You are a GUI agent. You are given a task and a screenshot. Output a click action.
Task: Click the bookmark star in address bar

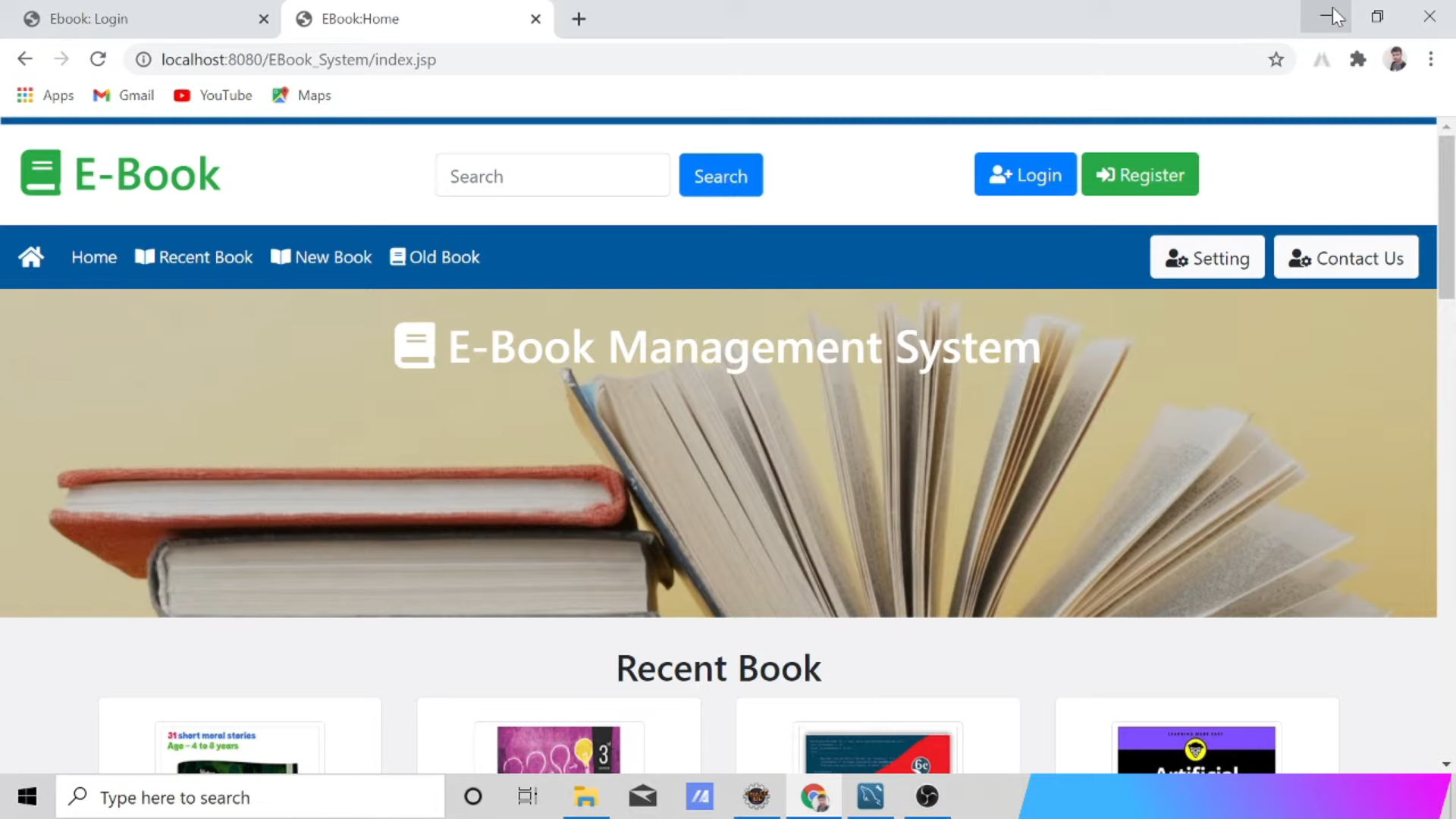tap(1276, 59)
